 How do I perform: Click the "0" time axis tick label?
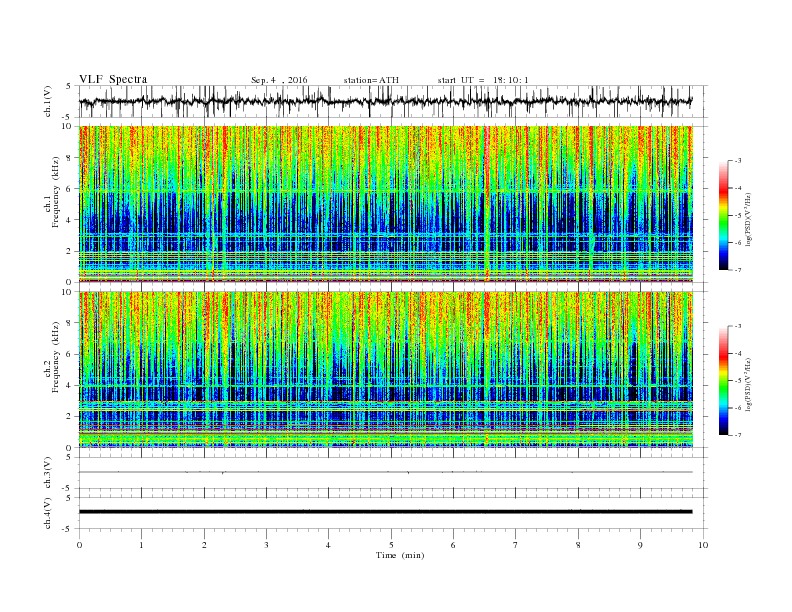(79, 545)
